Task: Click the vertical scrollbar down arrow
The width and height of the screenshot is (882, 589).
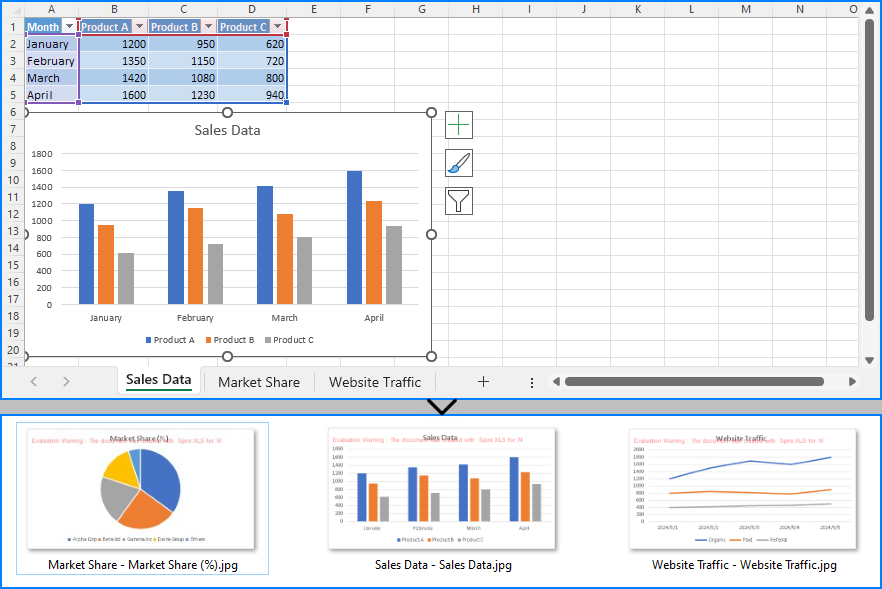Action: (868, 358)
